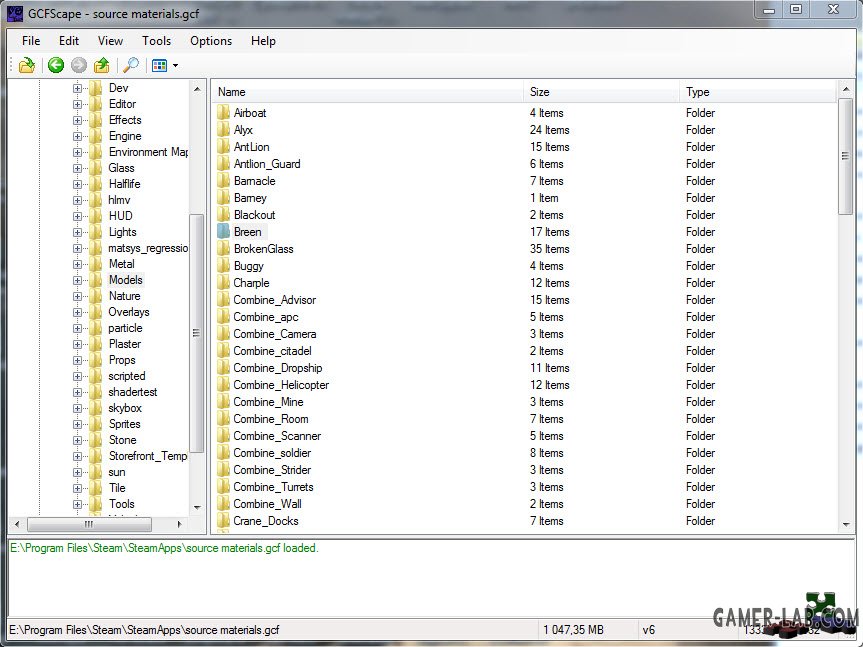Open the View mode dropdown arrow
The height and width of the screenshot is (647, 863).
[175, 65]
